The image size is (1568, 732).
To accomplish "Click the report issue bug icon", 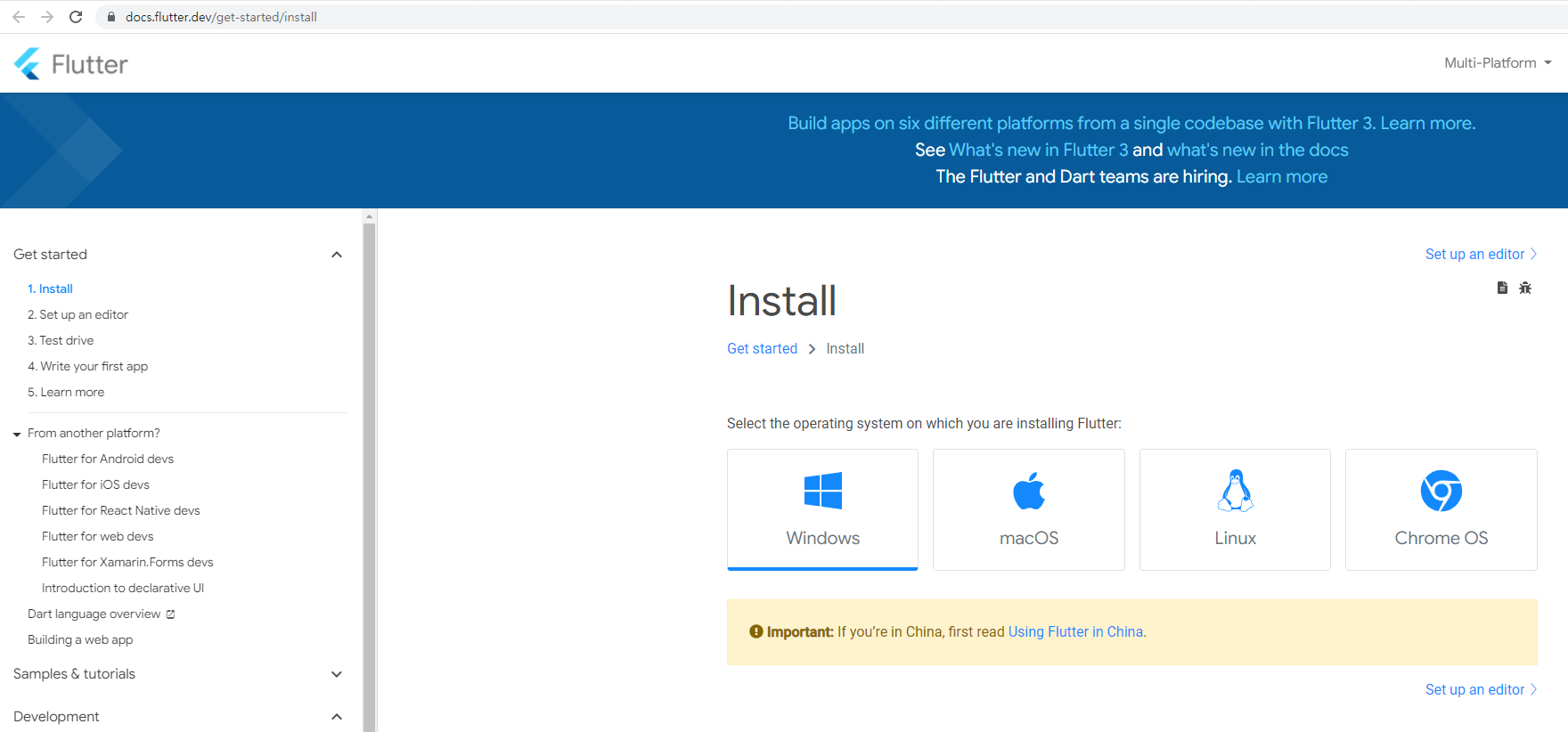I will click(x=1525, y=288).
